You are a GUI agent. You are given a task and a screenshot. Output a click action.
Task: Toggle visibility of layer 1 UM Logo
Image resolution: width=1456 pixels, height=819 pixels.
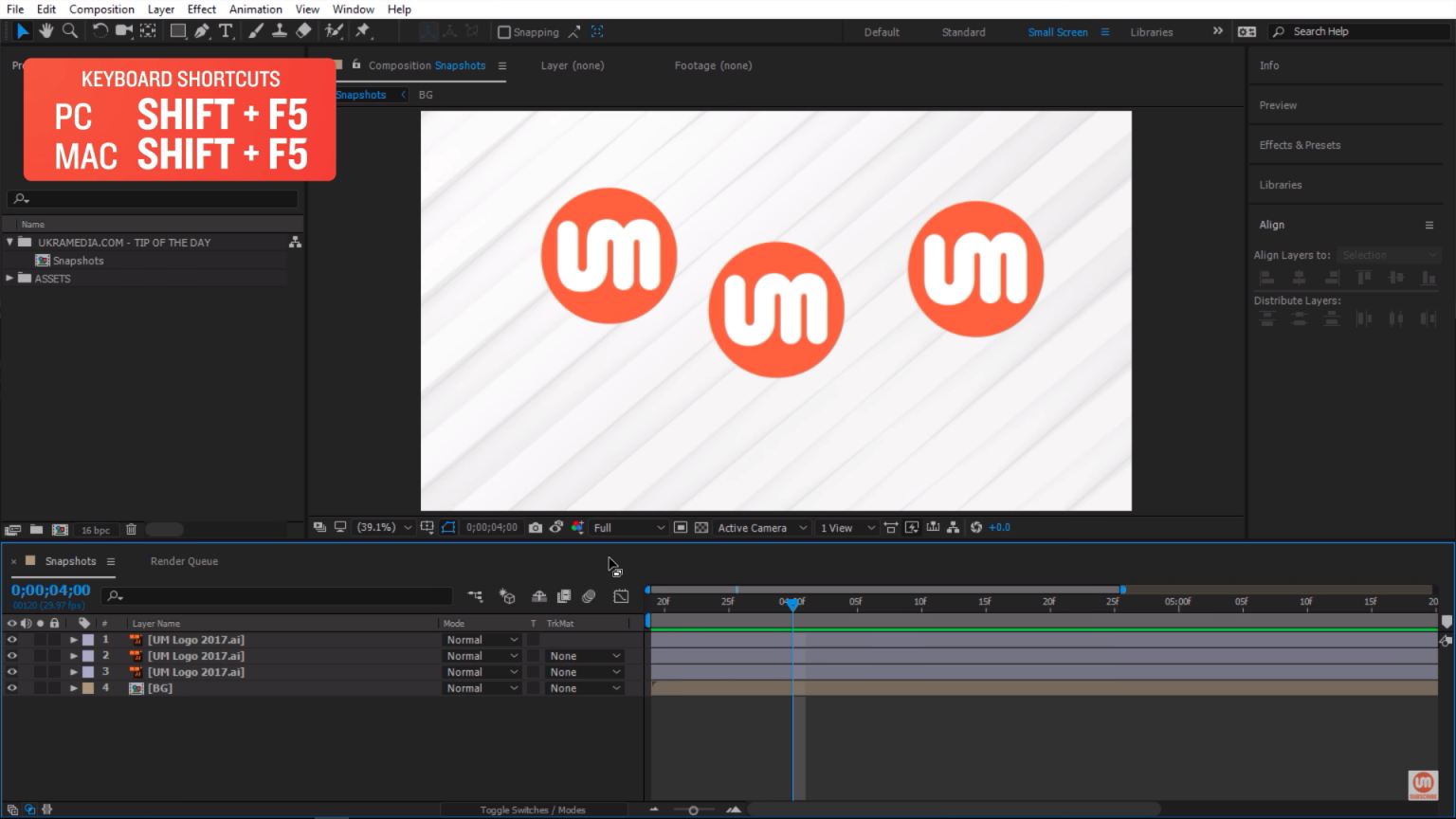click(12, 640)
